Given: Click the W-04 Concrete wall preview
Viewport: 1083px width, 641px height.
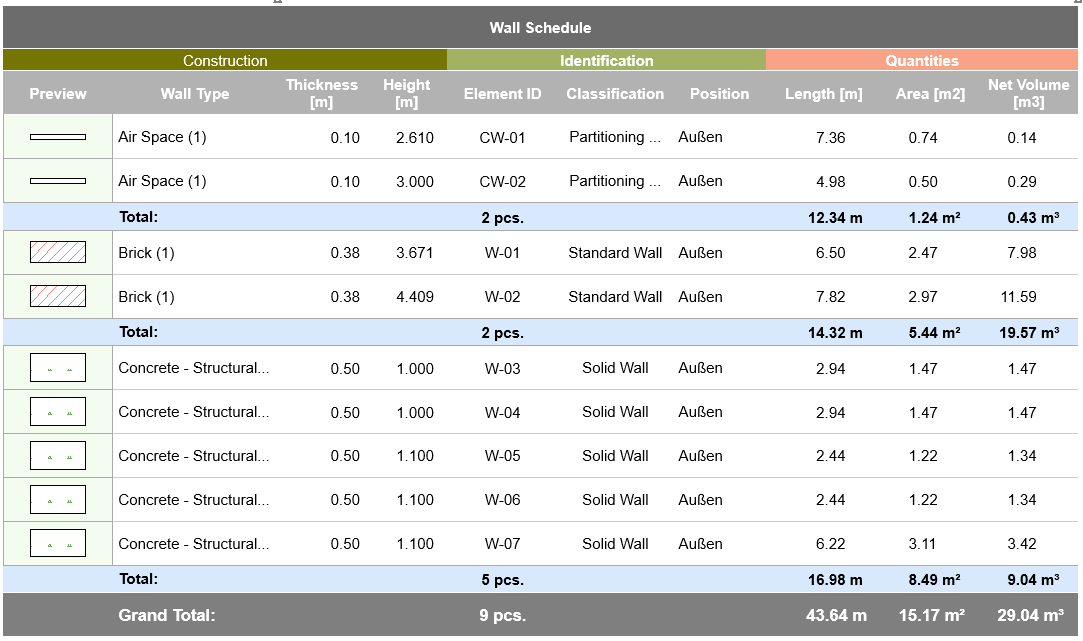Looking at the screenshot, I should click(57, 411).
